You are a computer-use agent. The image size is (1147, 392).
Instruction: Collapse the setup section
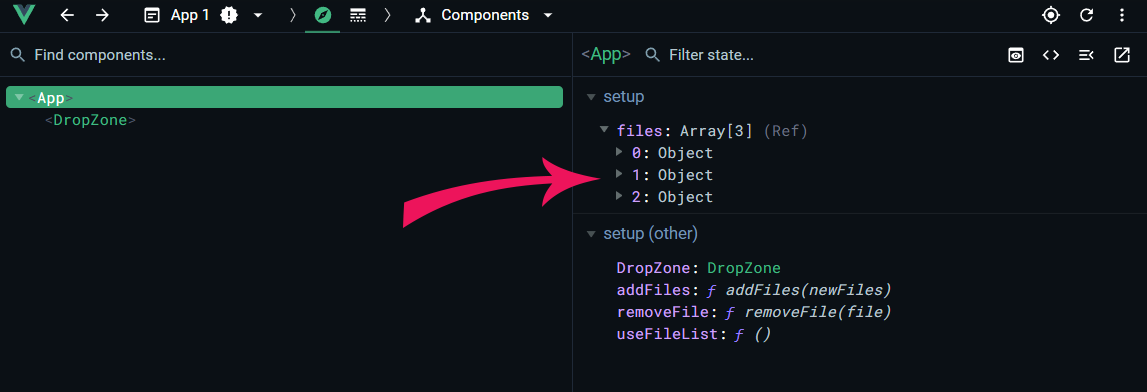[x=591, y=97]
